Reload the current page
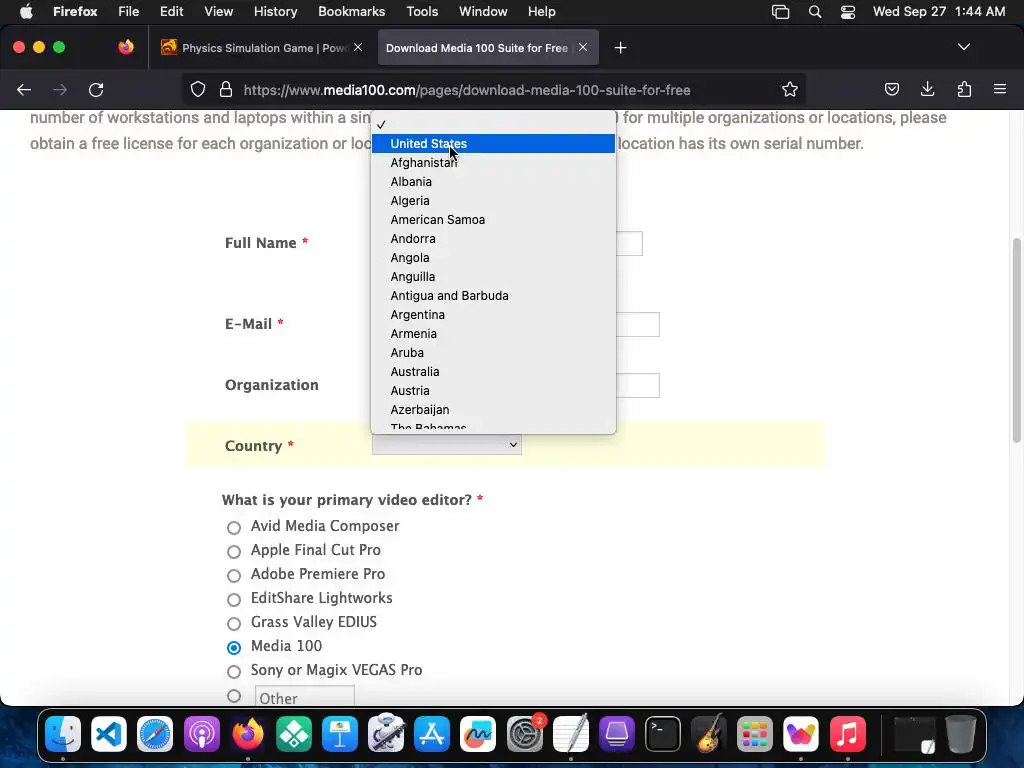This screenshot has width=1024, height=768. pyautogui.click(x=96, y=89)
